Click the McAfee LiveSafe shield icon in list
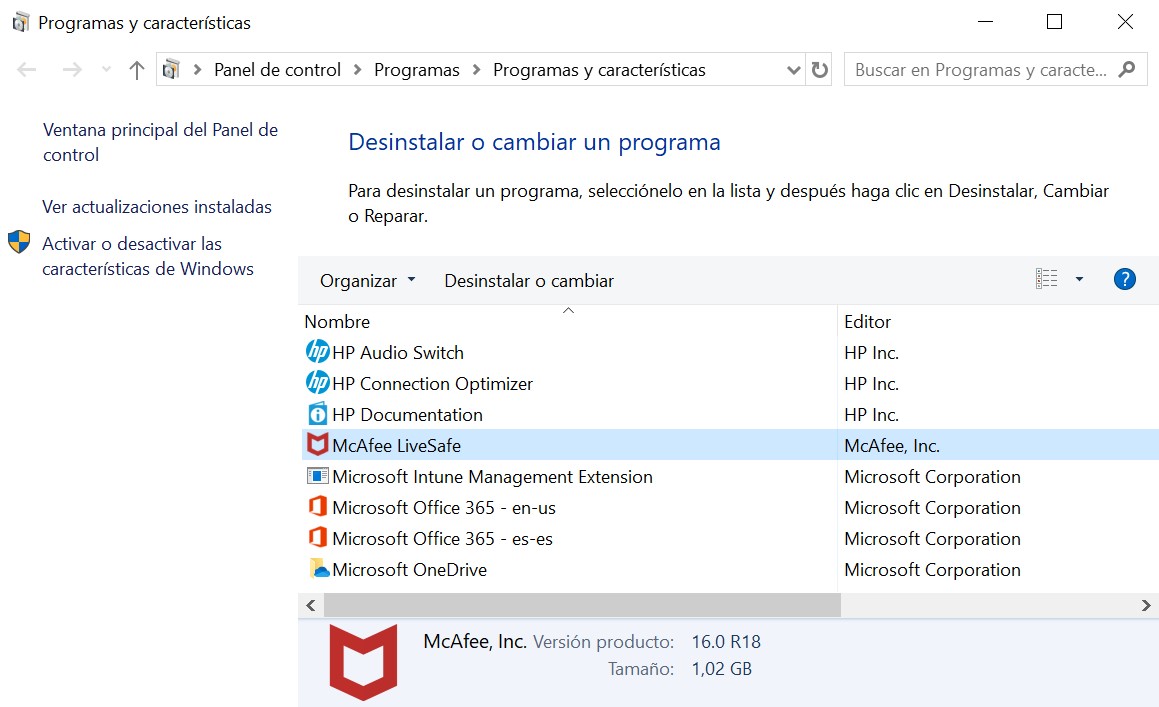The width and height of the screenshot is (1159, 707). [317, 444]
